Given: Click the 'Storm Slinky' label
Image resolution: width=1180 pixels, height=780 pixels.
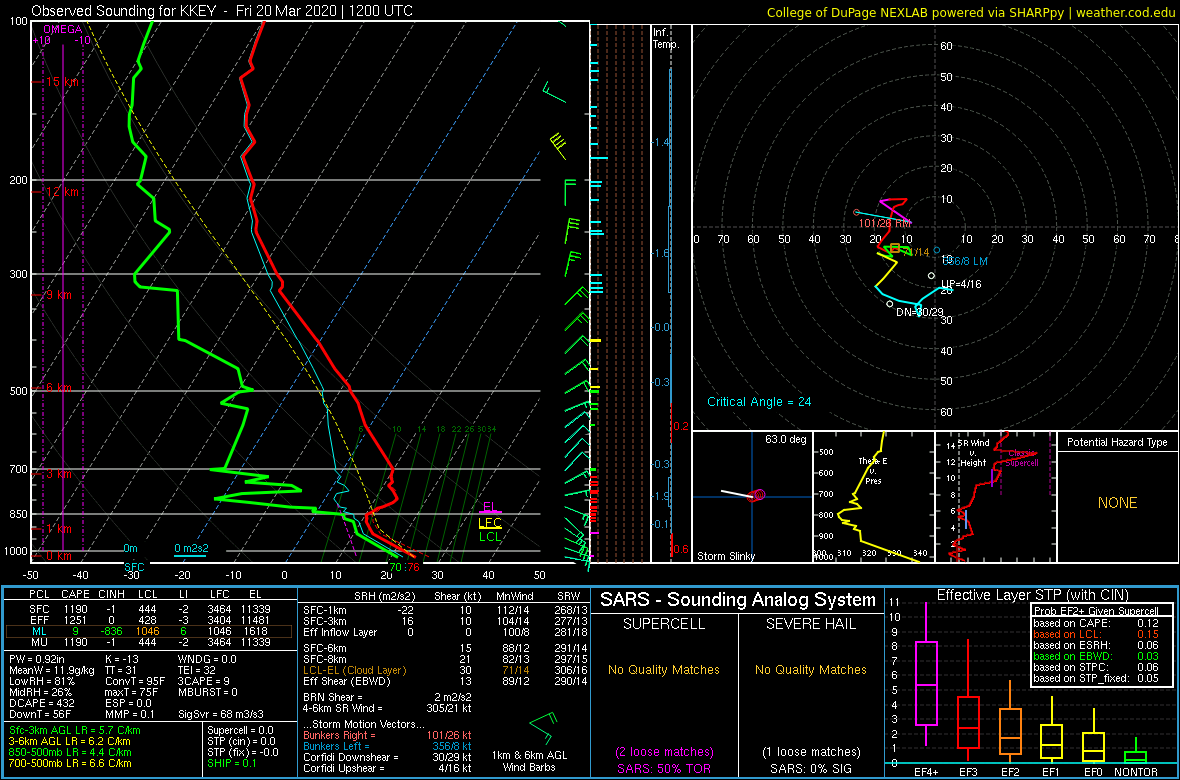Looking at the screenshot, I should [x=726, y=556].
